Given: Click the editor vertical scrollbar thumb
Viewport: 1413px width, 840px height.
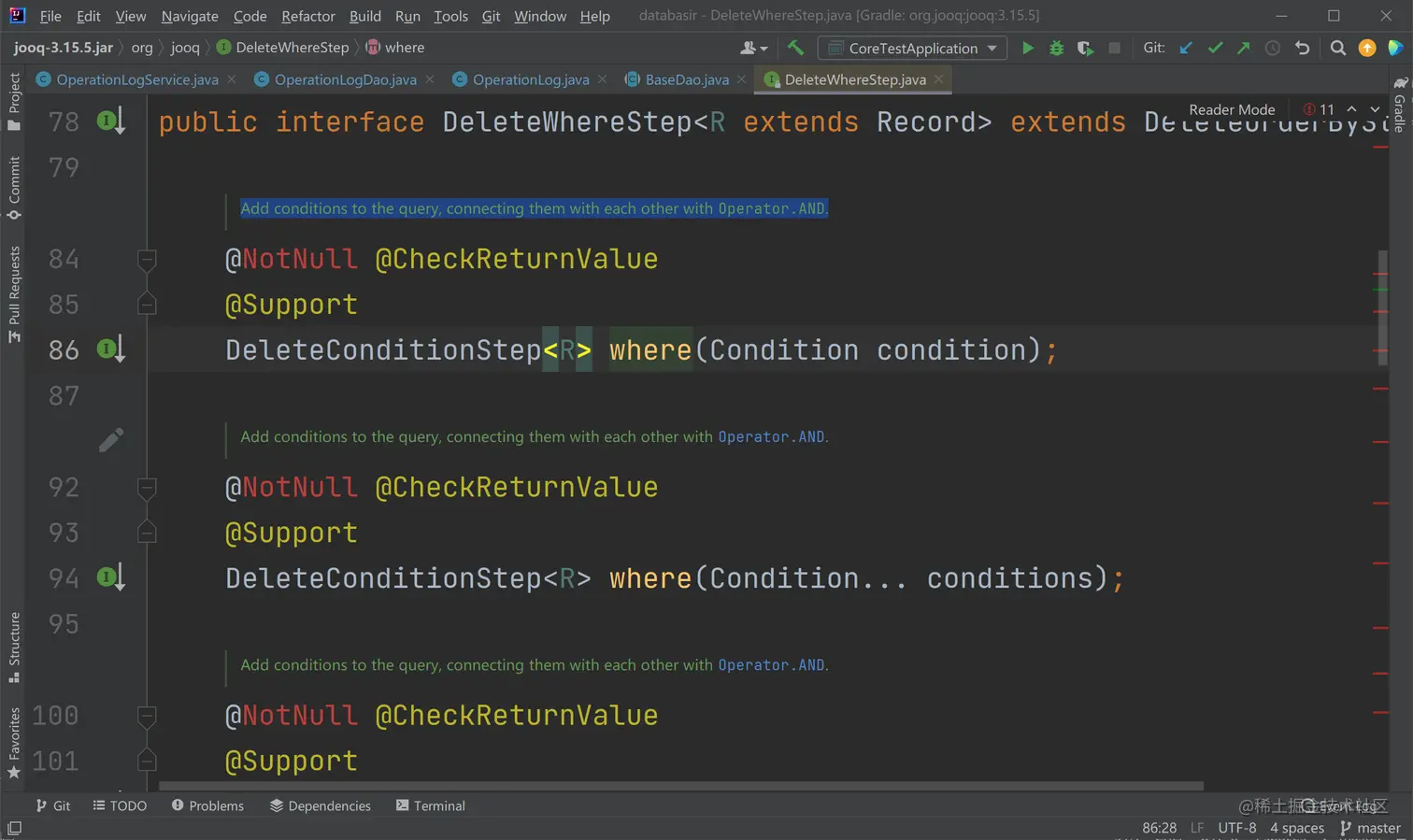Looking at the screenshot, I should [x=1383, y=306].
